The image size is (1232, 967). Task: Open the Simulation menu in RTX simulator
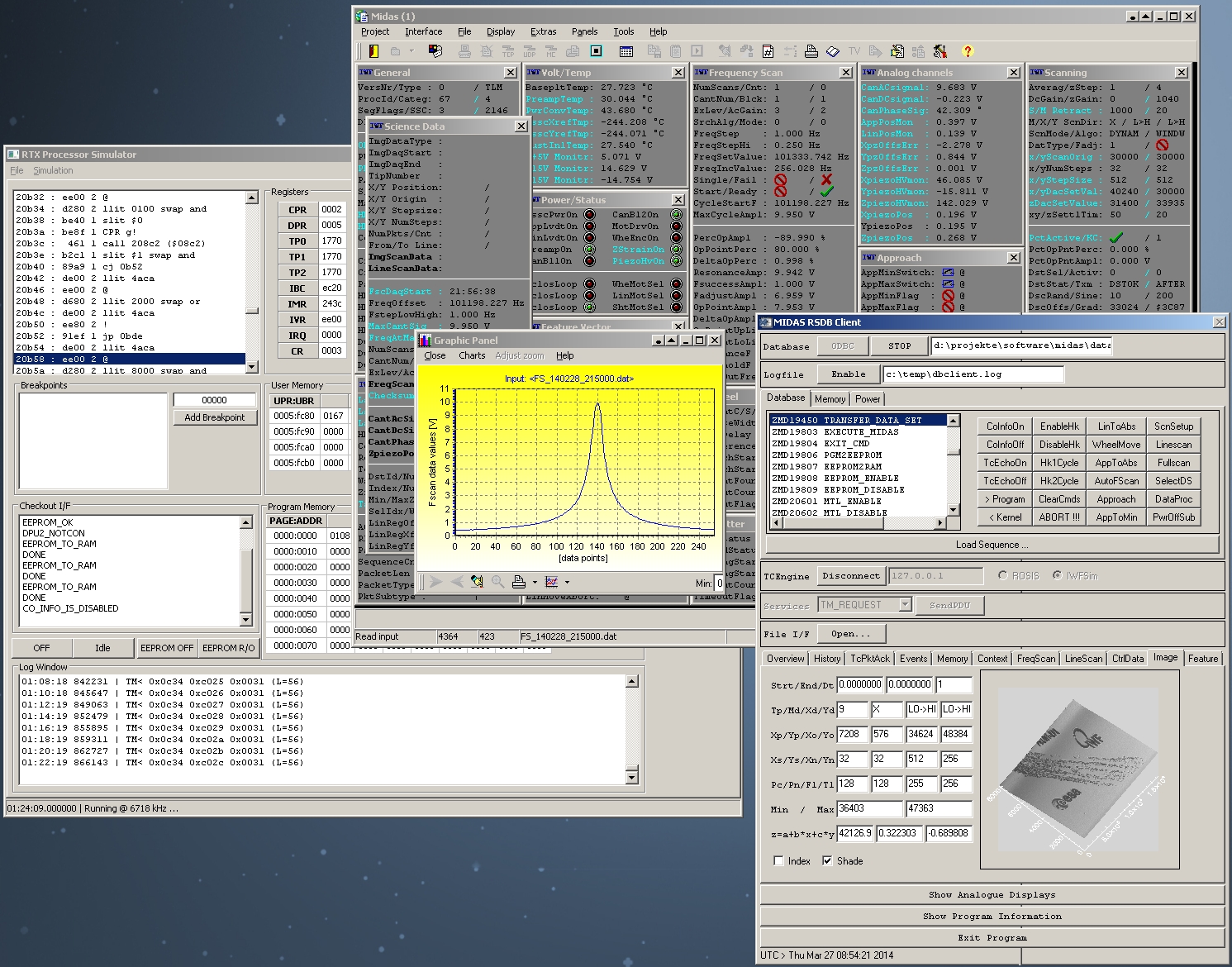(x=53, y=170)
